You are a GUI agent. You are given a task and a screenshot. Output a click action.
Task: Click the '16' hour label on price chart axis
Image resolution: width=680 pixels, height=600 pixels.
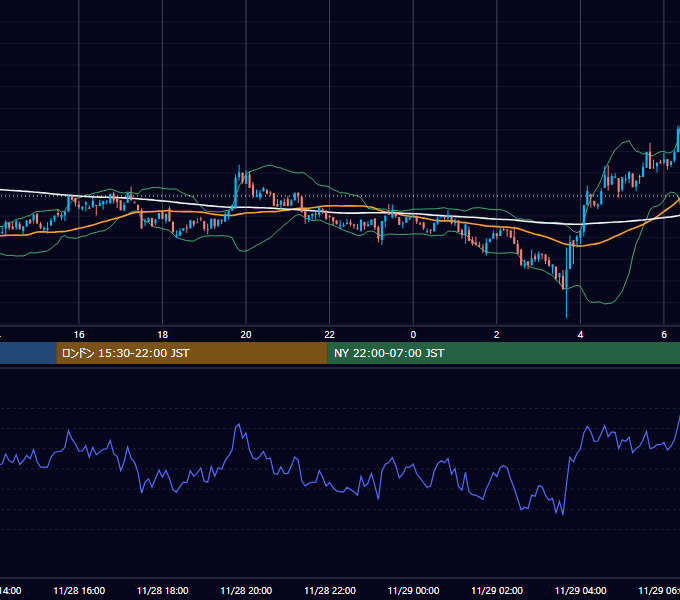point(79,335)
